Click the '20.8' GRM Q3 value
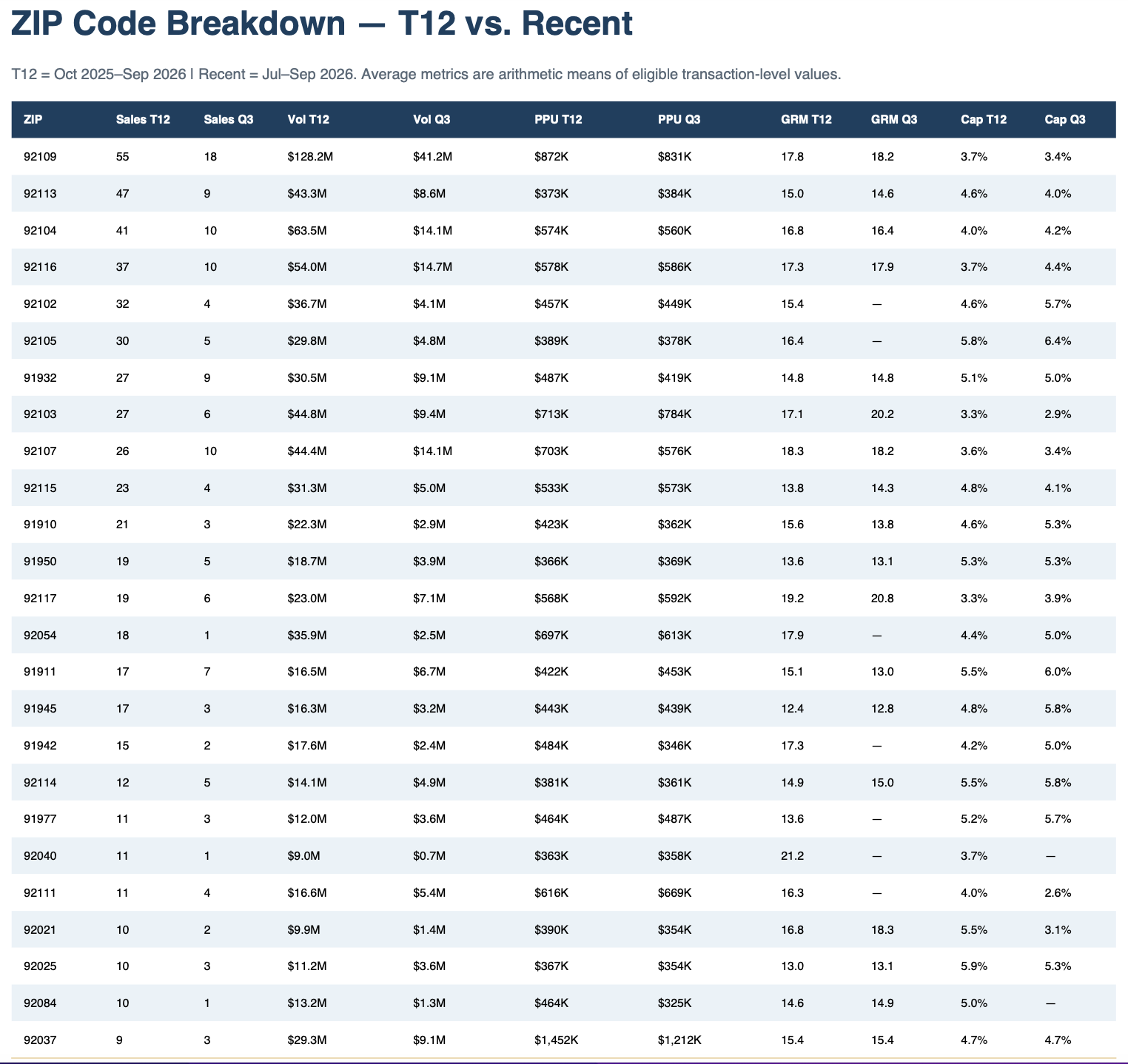Image resolution: width=1128 pixels, height=1064 pixels. (x=882, y=599)
